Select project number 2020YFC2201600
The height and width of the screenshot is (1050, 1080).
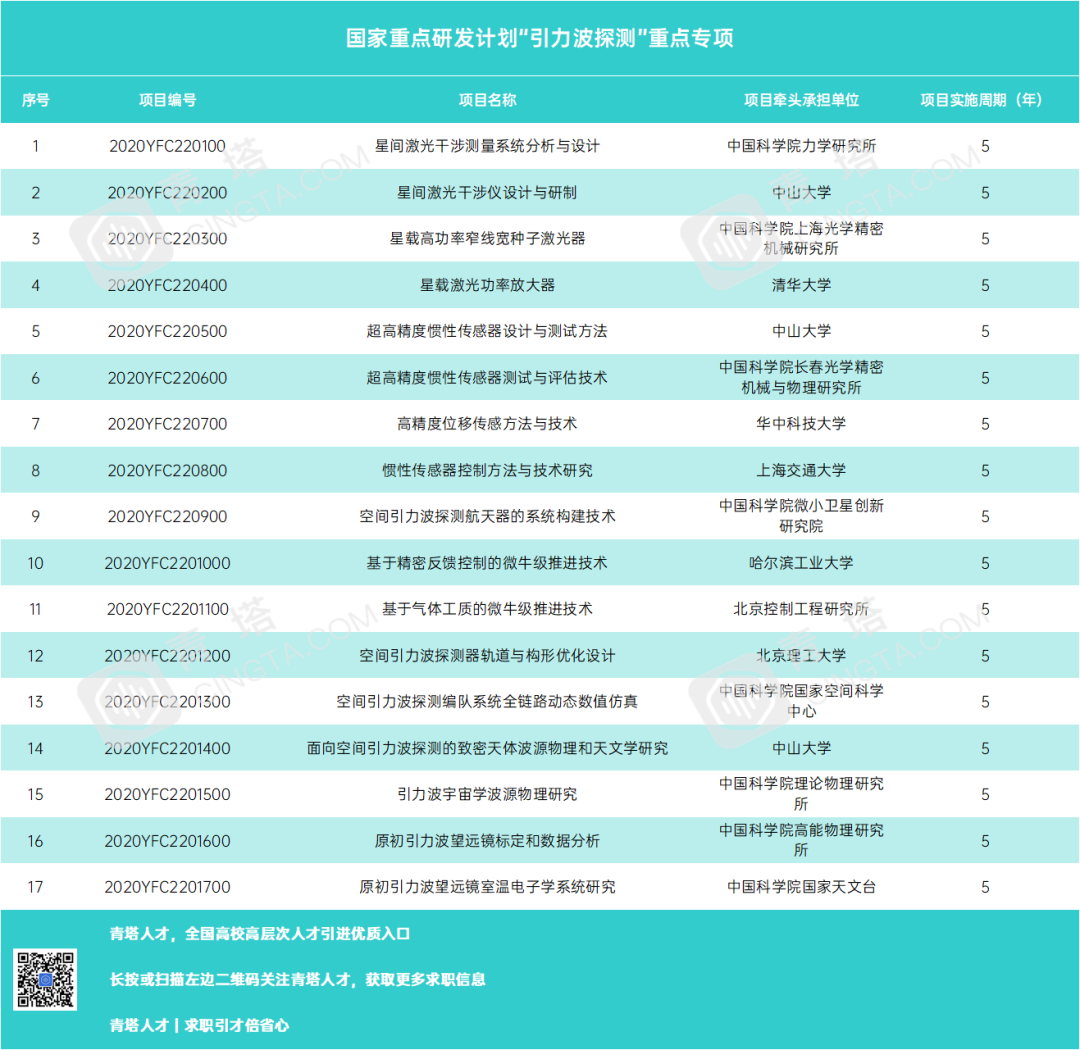(x=167, y=841)
